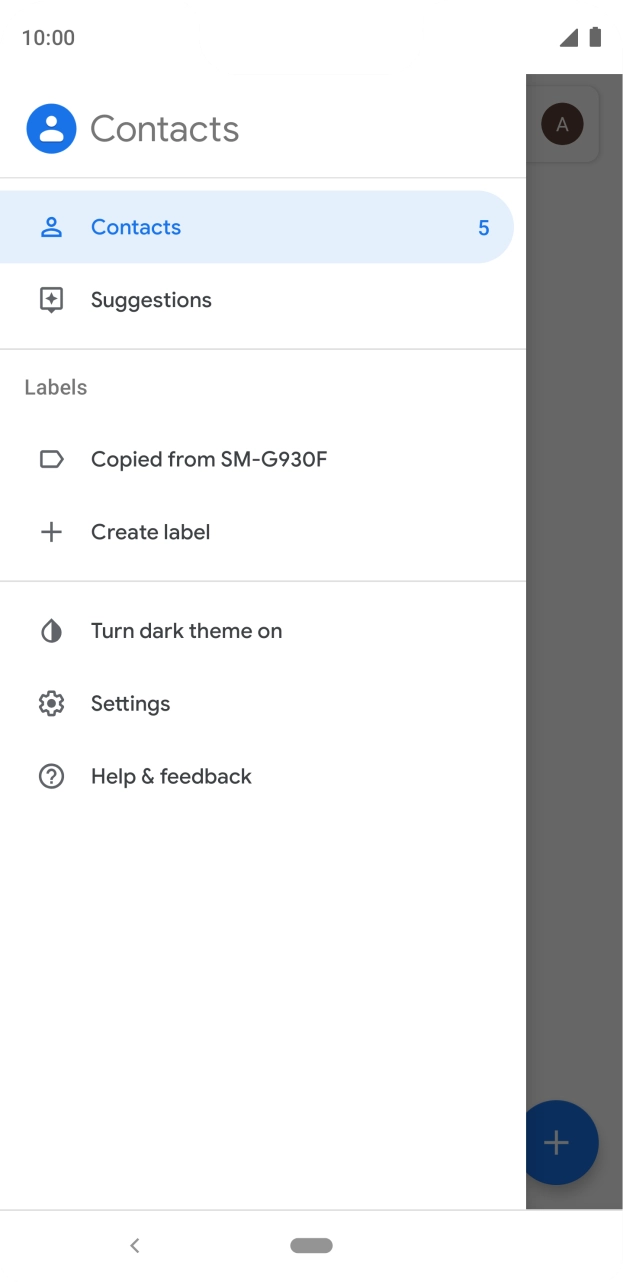Screen dimensions: 623x1282
Task: Tap the blue Contacts app logo
Action: 51,129
